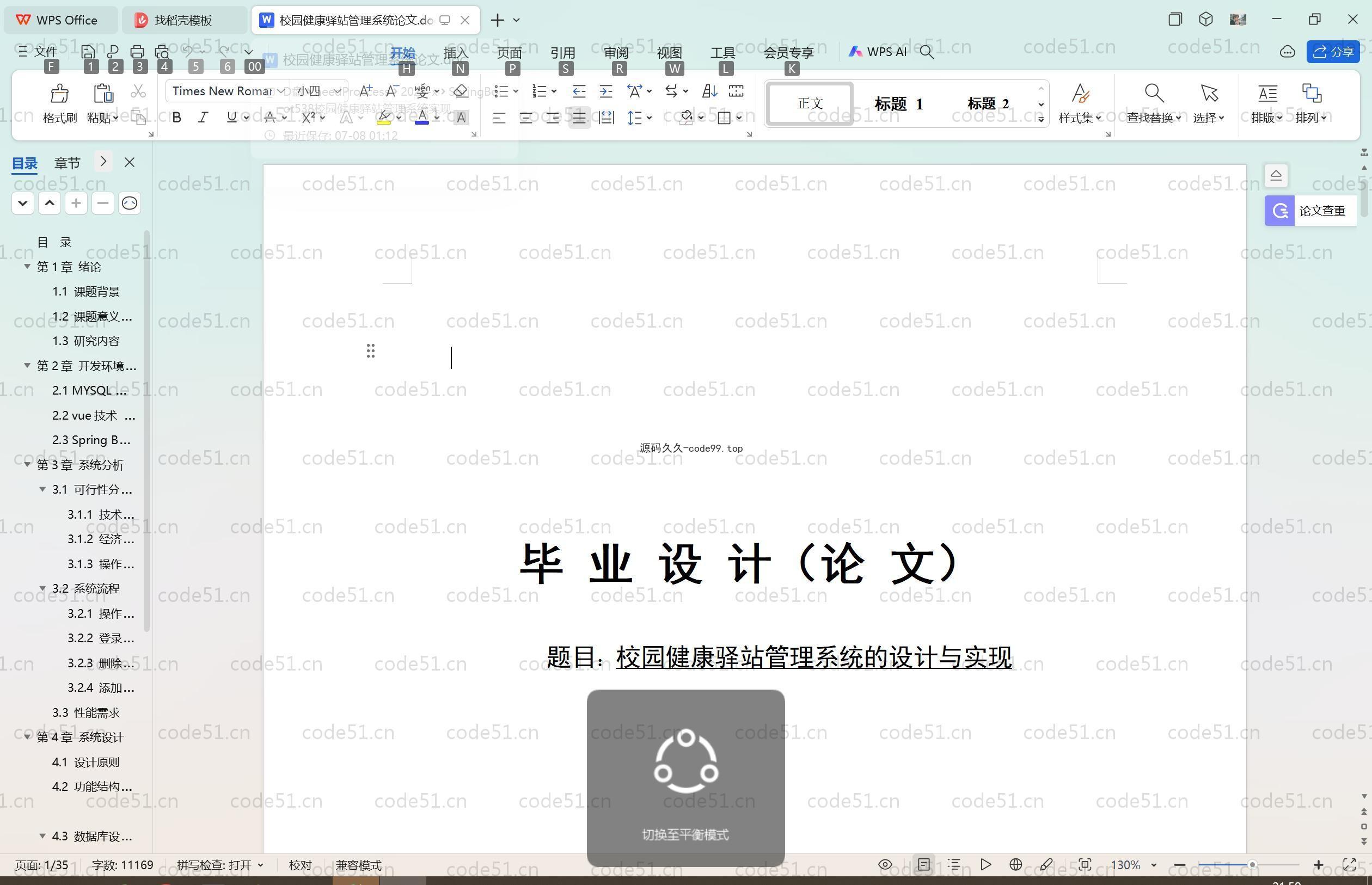Open the line spacing dropdown
This screenshot has height=885, width=1372.
(x=650, y=118)
